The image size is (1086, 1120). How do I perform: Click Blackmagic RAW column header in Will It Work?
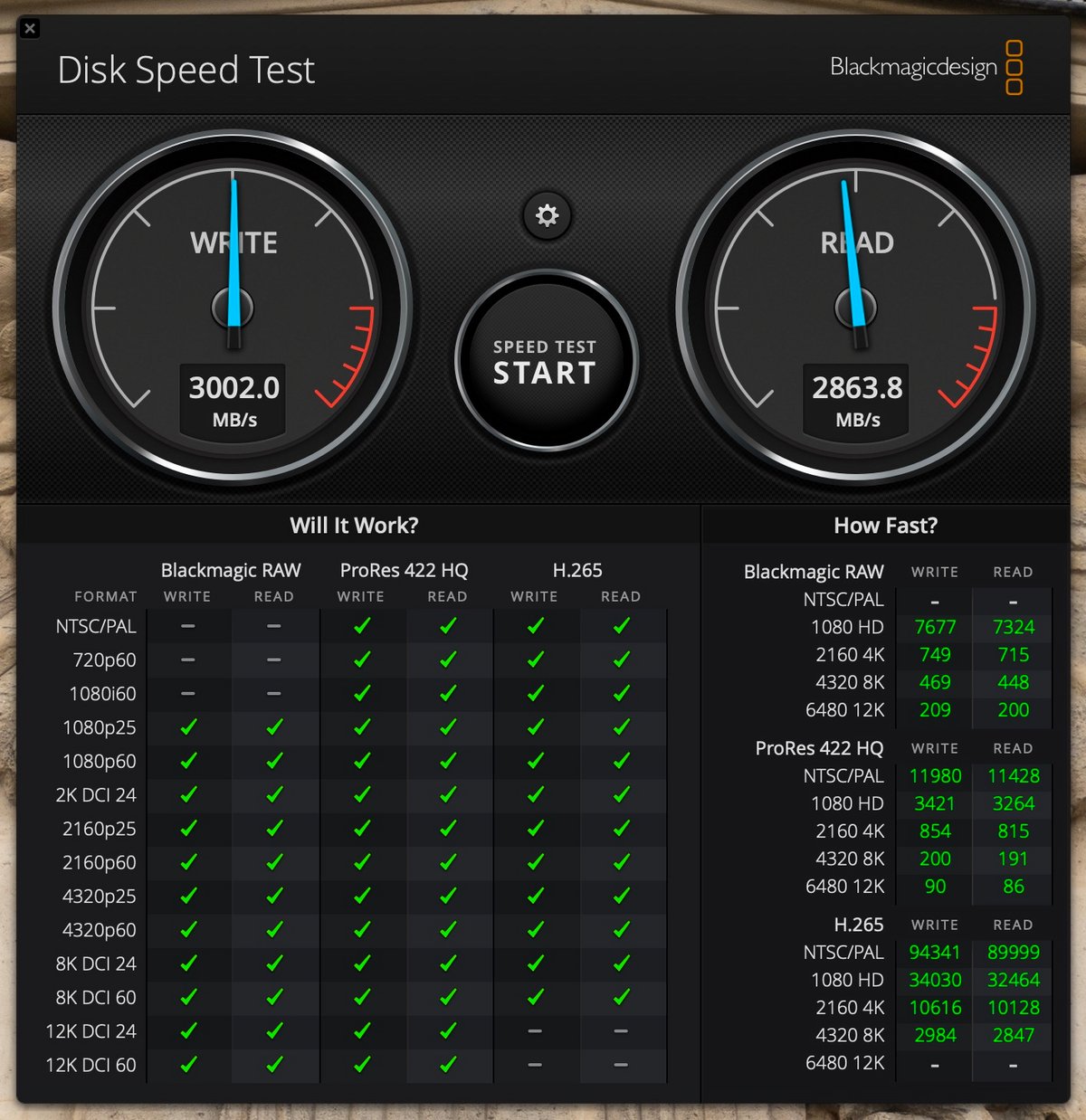[x=231, y=571]
